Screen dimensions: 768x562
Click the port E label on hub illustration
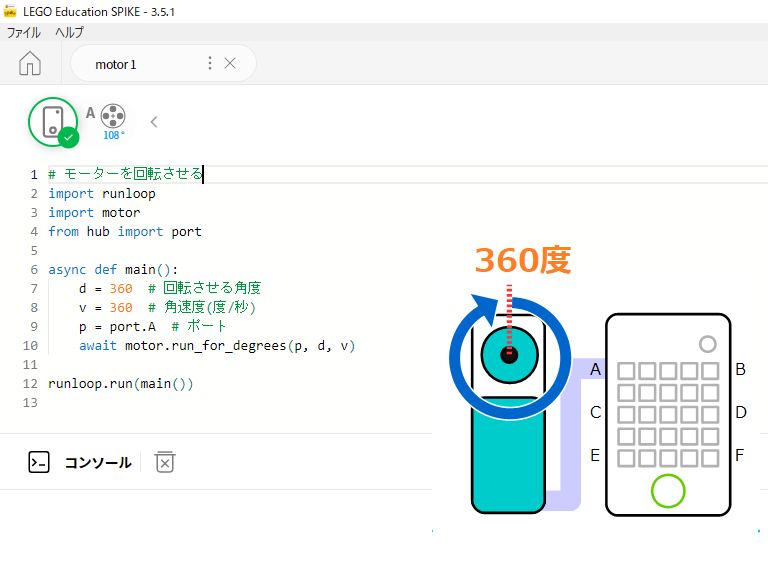click(595, 455)
